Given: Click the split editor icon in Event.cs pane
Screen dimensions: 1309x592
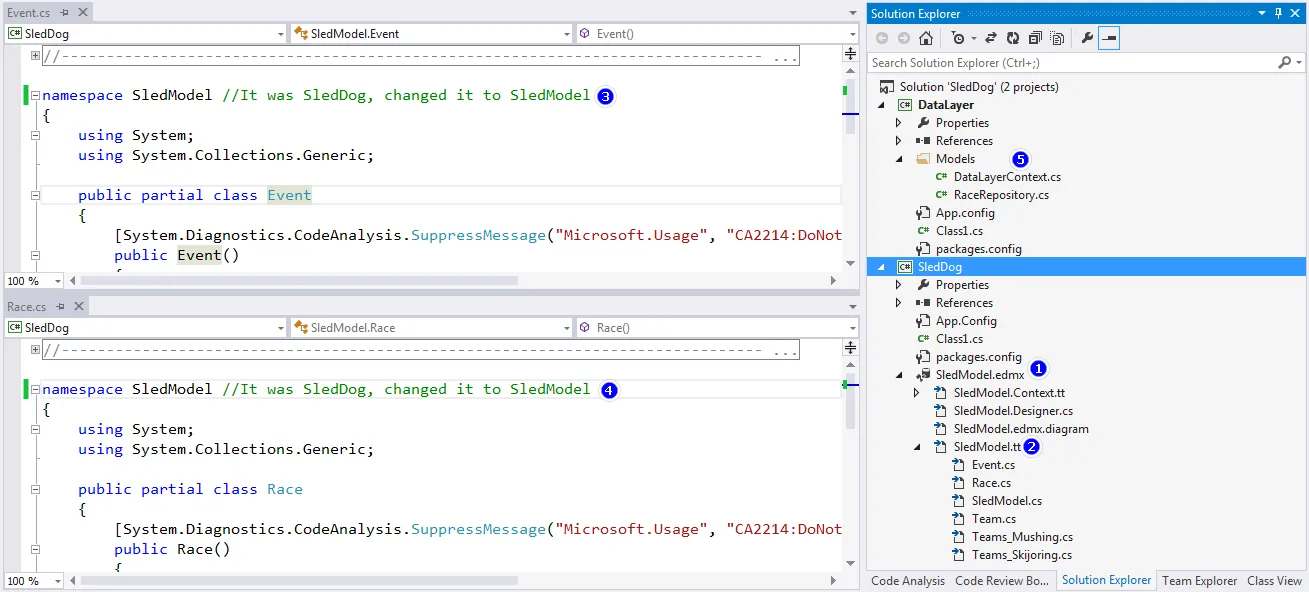Looking at the screenshot, I should [x=851, y=55].
